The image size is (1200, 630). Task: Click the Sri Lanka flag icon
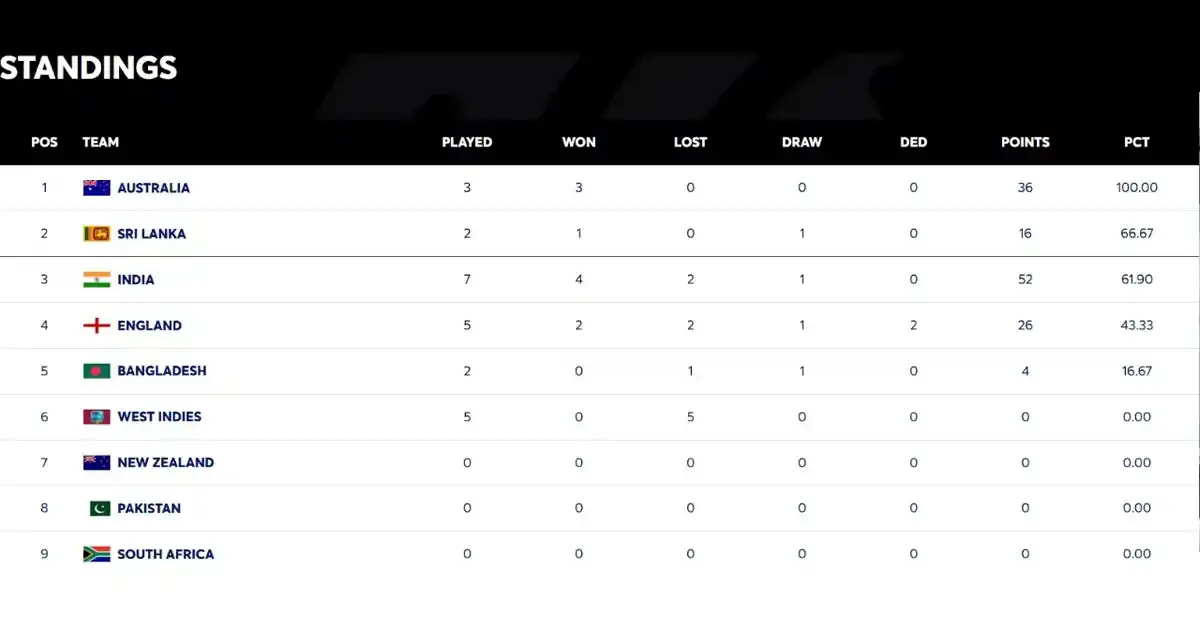coord(96,234)
